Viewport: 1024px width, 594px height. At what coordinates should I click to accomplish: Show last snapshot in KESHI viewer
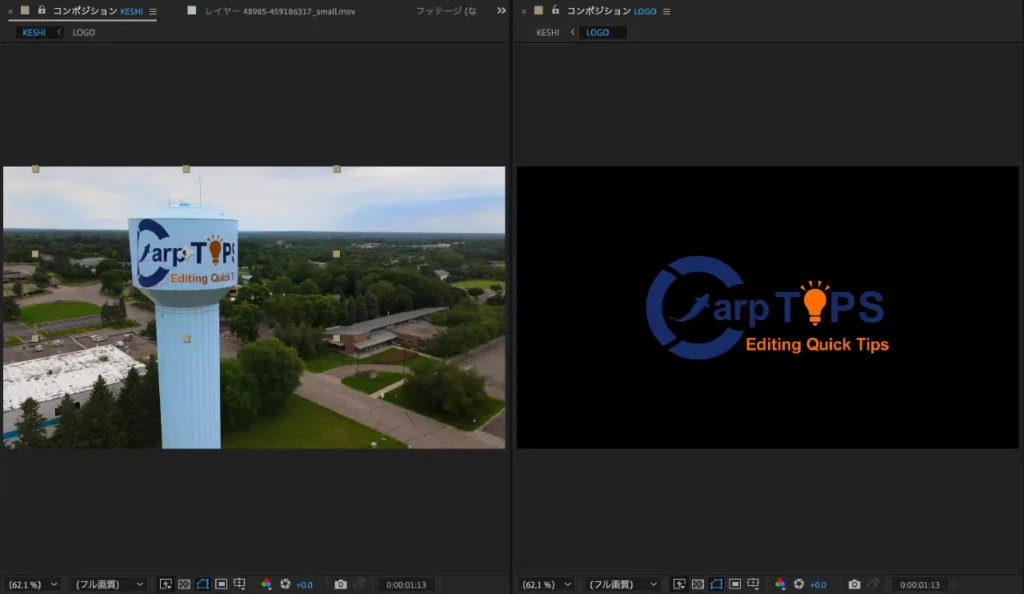(359, 584)
